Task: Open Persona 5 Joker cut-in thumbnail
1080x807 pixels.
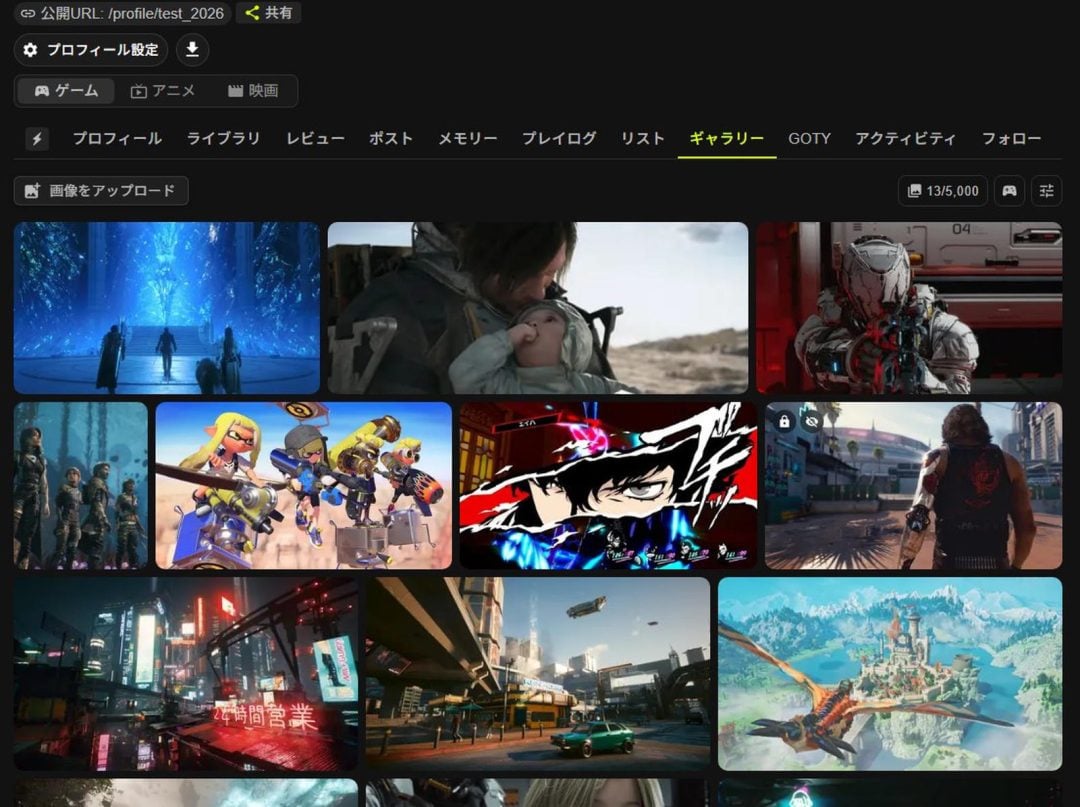Action: click(x=608, y=485)
